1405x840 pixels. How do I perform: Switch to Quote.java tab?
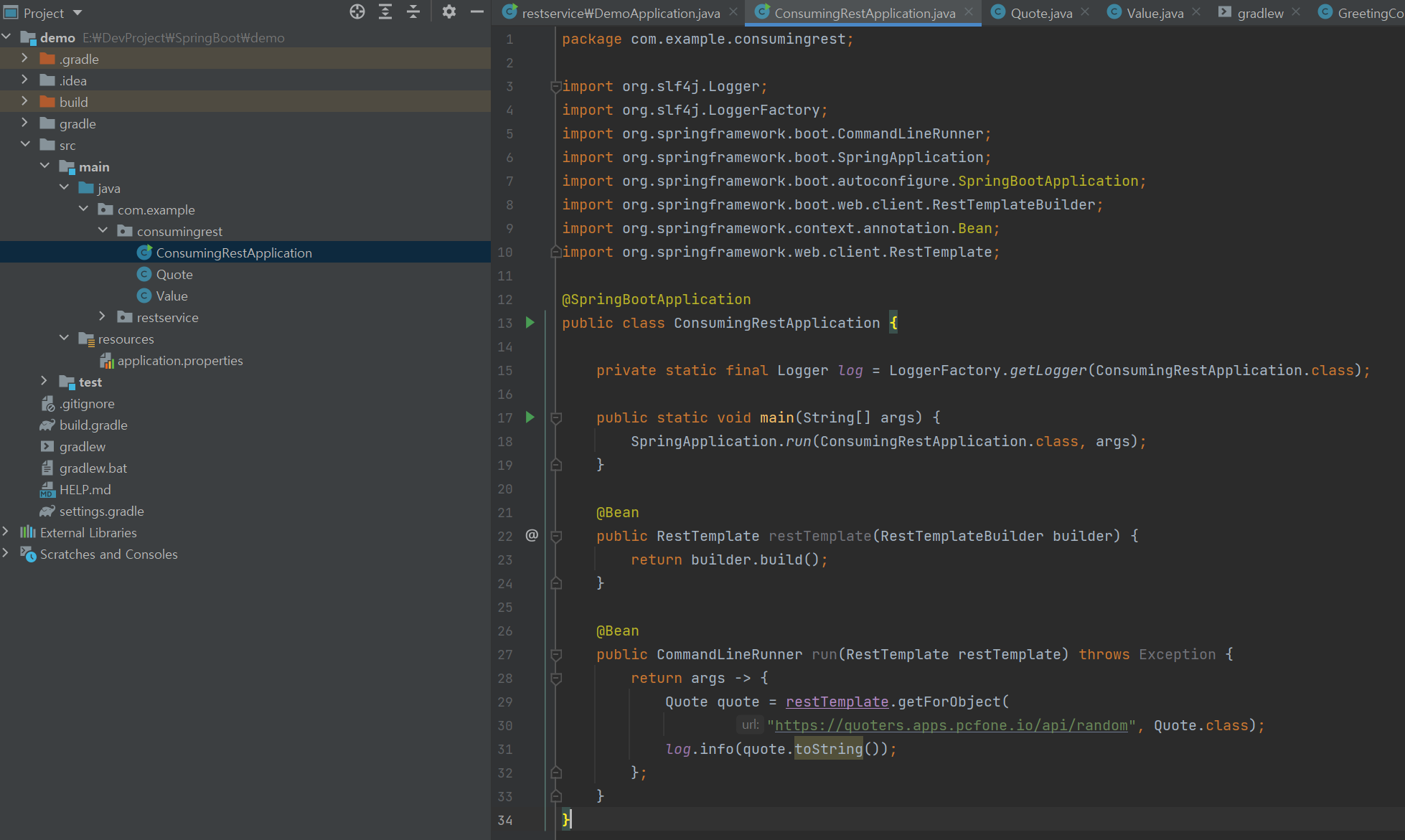[x=1040, y=13]
